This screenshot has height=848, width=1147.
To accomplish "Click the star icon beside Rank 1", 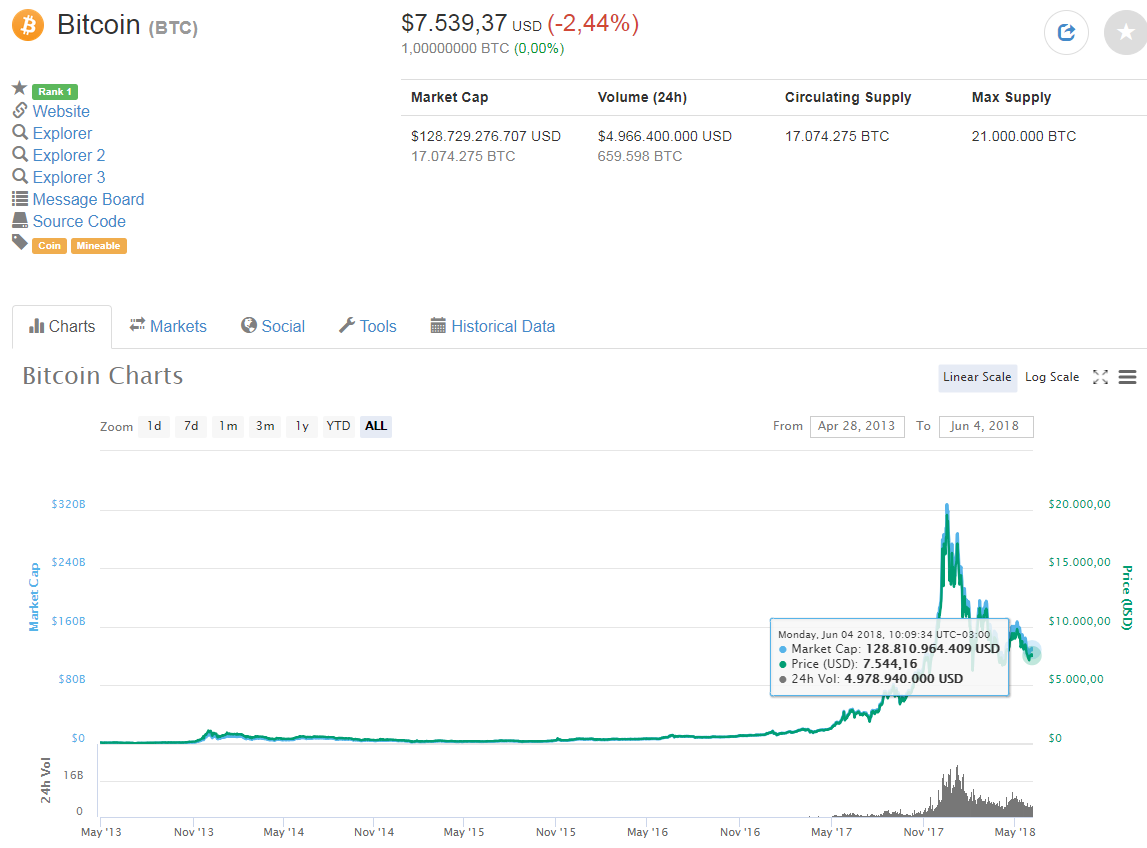I will point(20,89).
